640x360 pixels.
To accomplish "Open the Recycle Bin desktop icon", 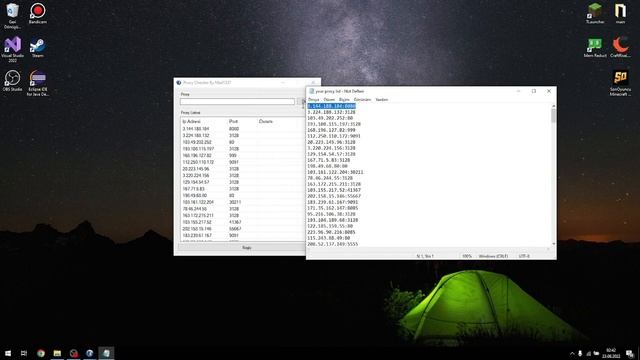I will 12,16.
